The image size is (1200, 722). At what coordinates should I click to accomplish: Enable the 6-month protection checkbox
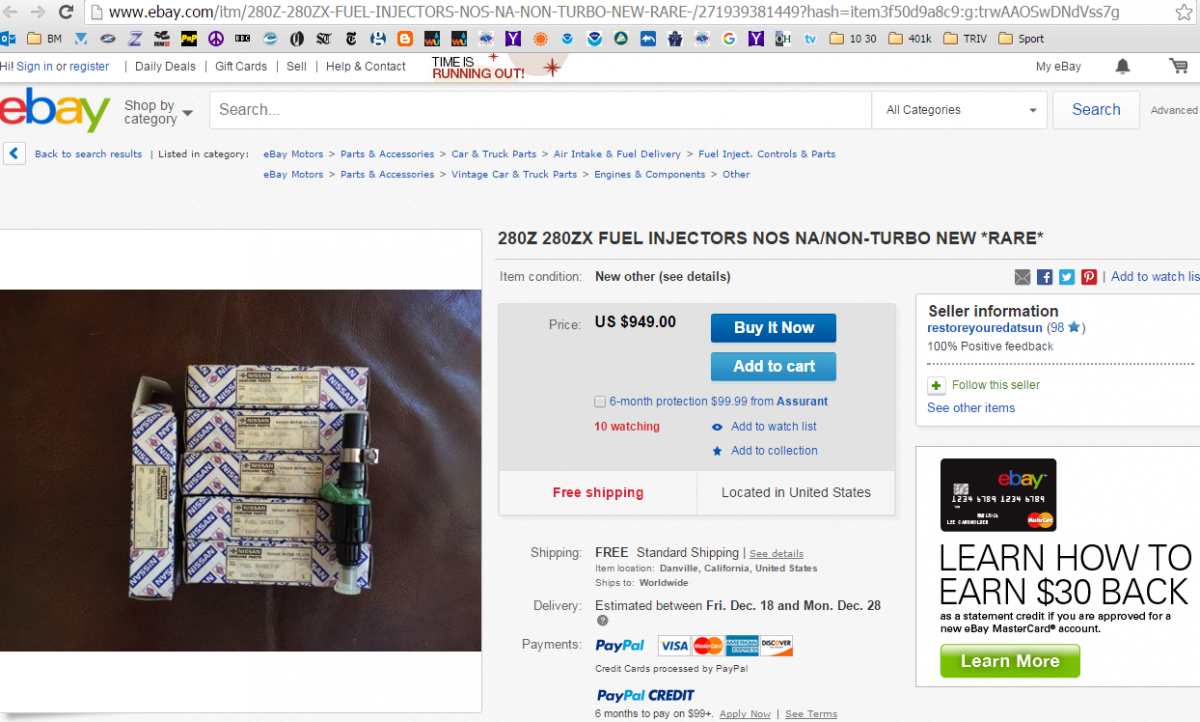600,402
